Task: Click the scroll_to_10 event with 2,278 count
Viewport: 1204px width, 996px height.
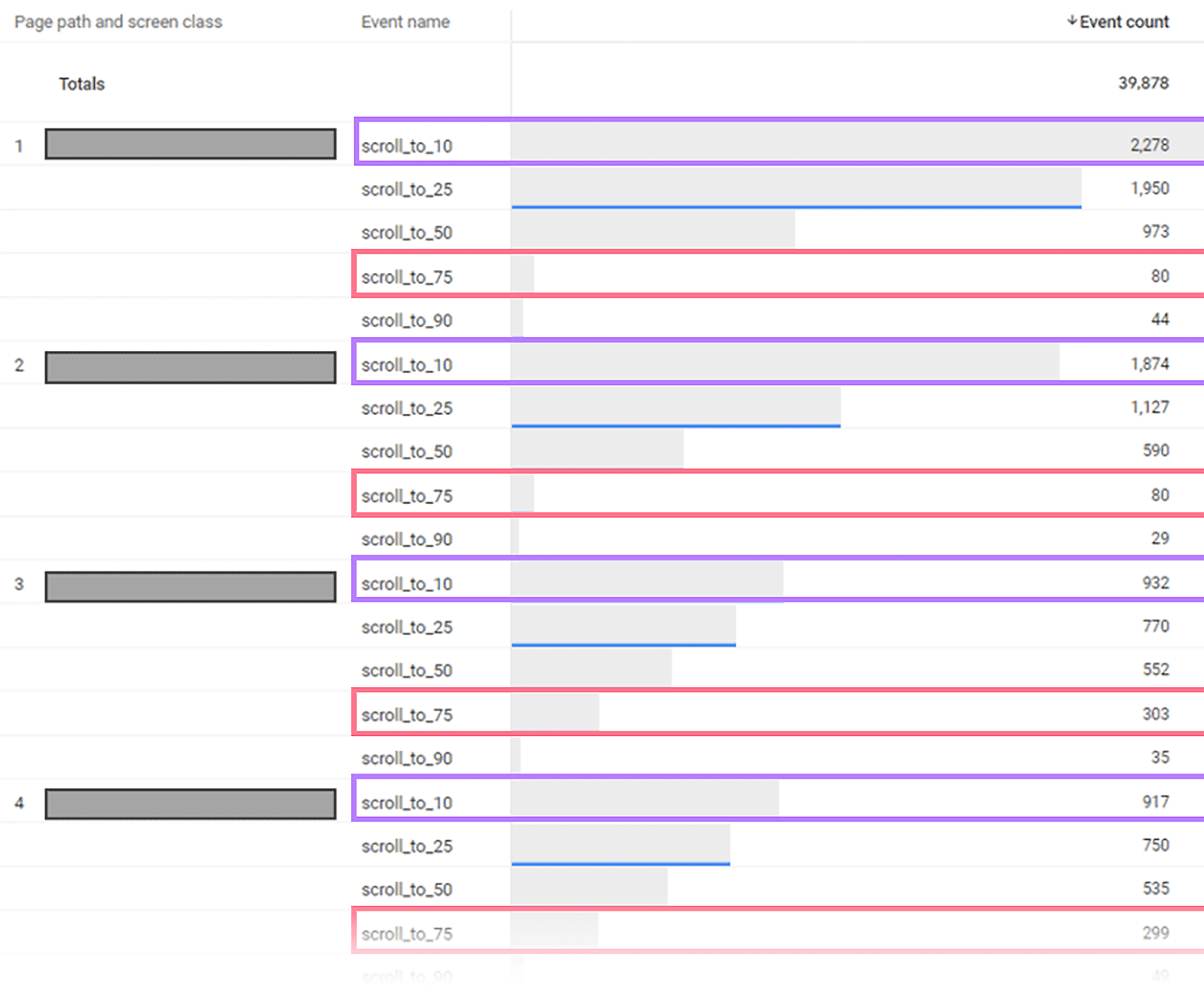Action: coord(407,146)
